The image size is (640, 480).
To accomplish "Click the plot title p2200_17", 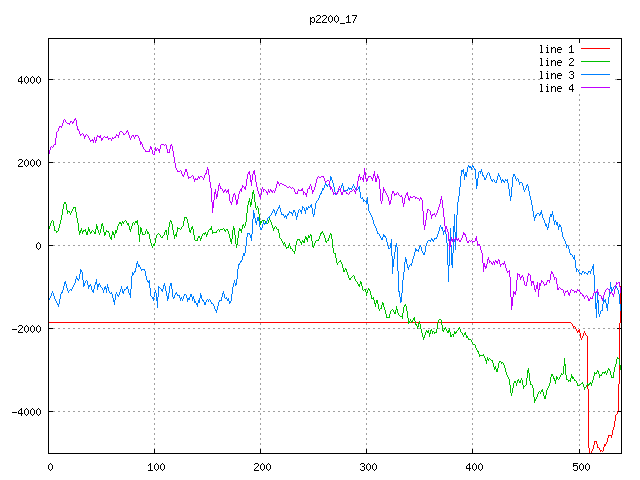I will pos(334,19).
